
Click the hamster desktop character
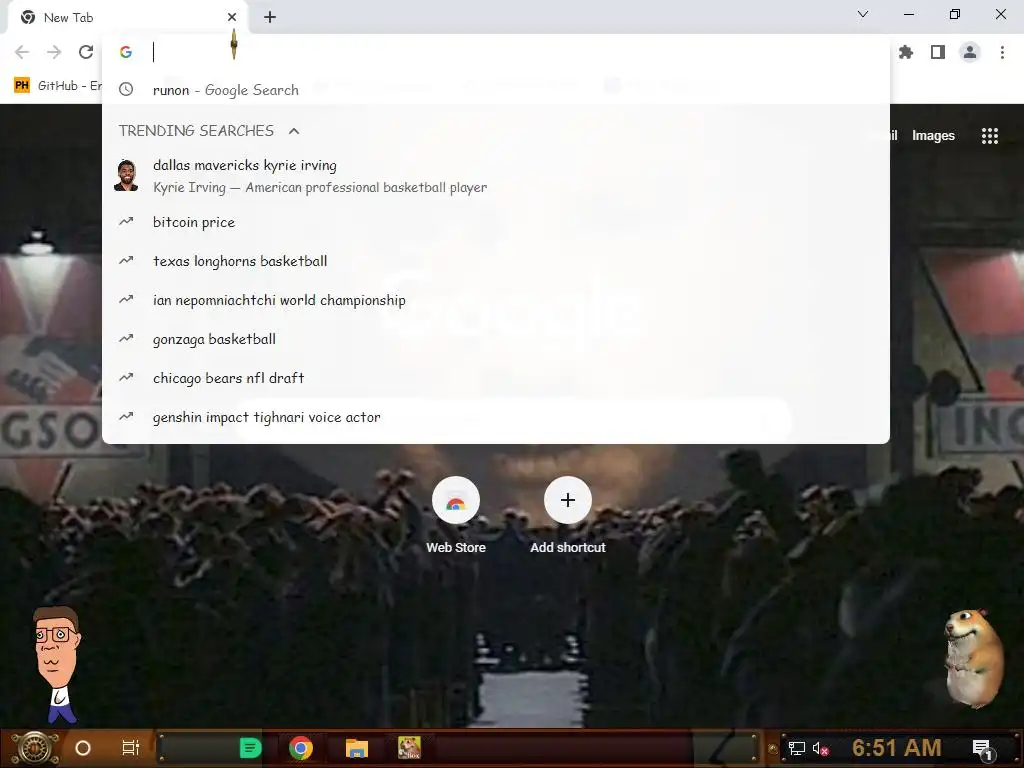(x=973, y=658)
